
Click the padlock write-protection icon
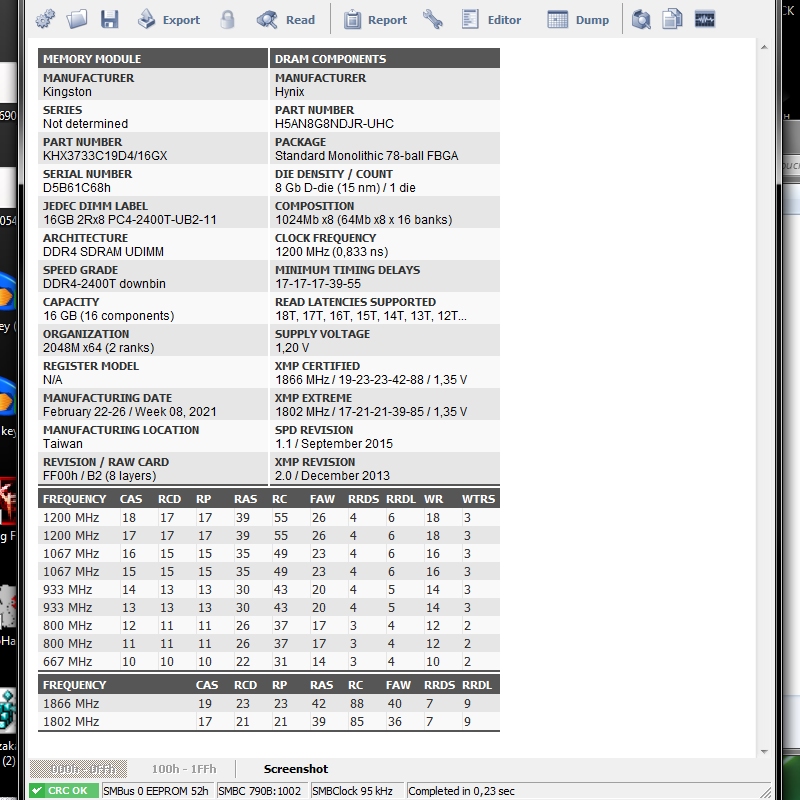click(228, 19)
